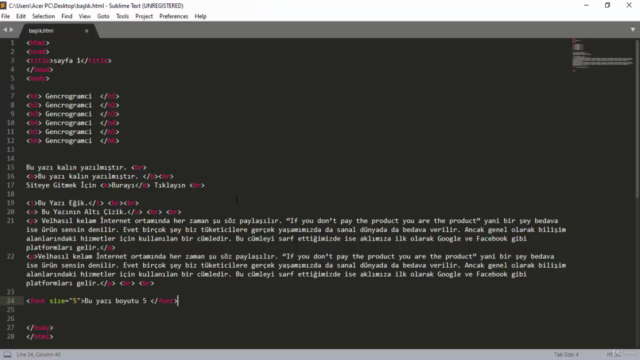The image size is (640, 360).
Task: Open the View menu
Action: point(84,16)
